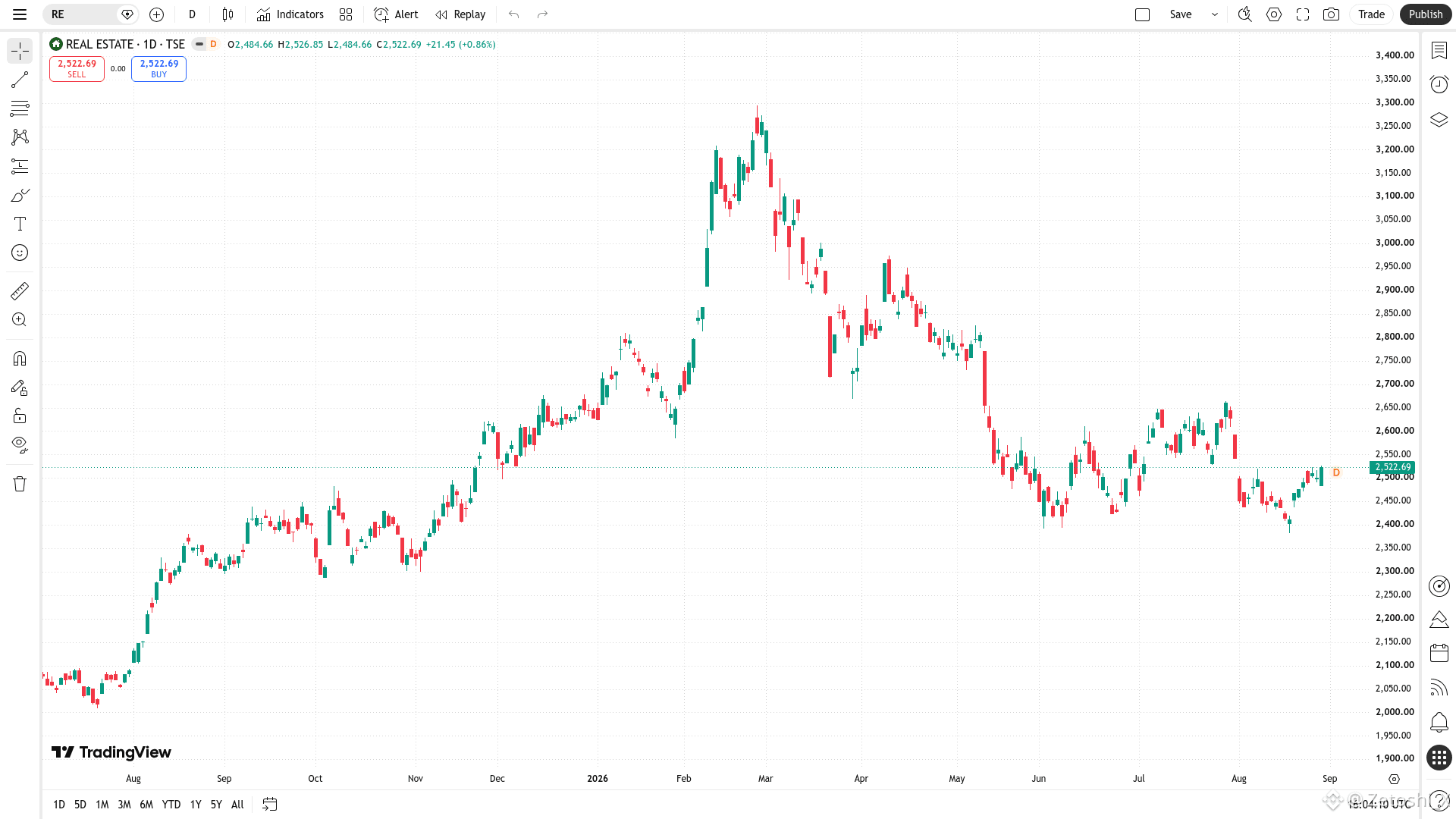Remove drawings with the trash icon

point(20,484)
